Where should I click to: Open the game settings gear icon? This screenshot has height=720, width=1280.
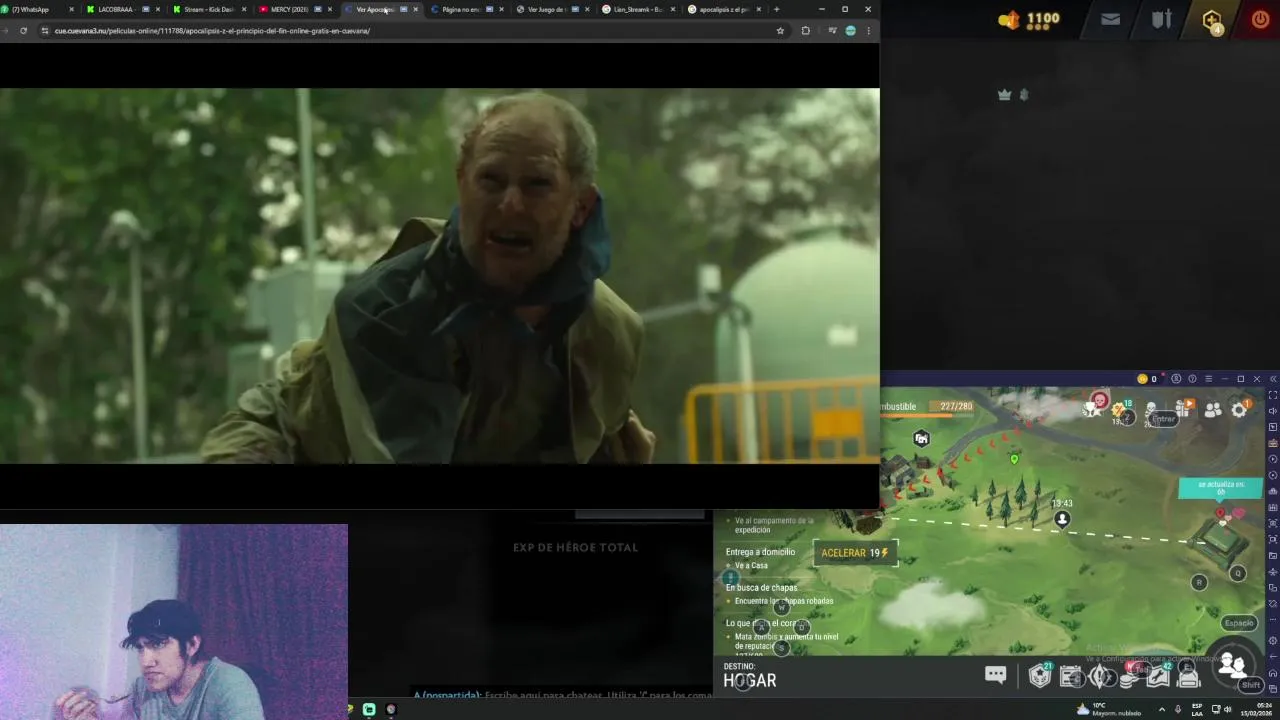(x=1239, y=409)
